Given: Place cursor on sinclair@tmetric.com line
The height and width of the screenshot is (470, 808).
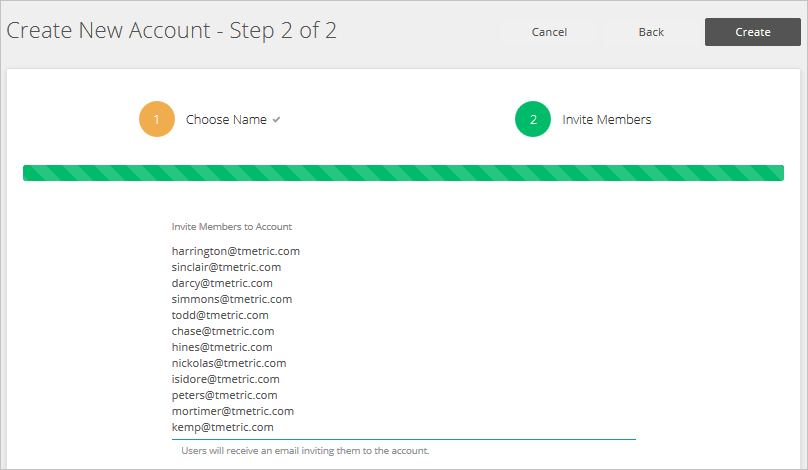Looking at the screenshot, I should [226, 267].
